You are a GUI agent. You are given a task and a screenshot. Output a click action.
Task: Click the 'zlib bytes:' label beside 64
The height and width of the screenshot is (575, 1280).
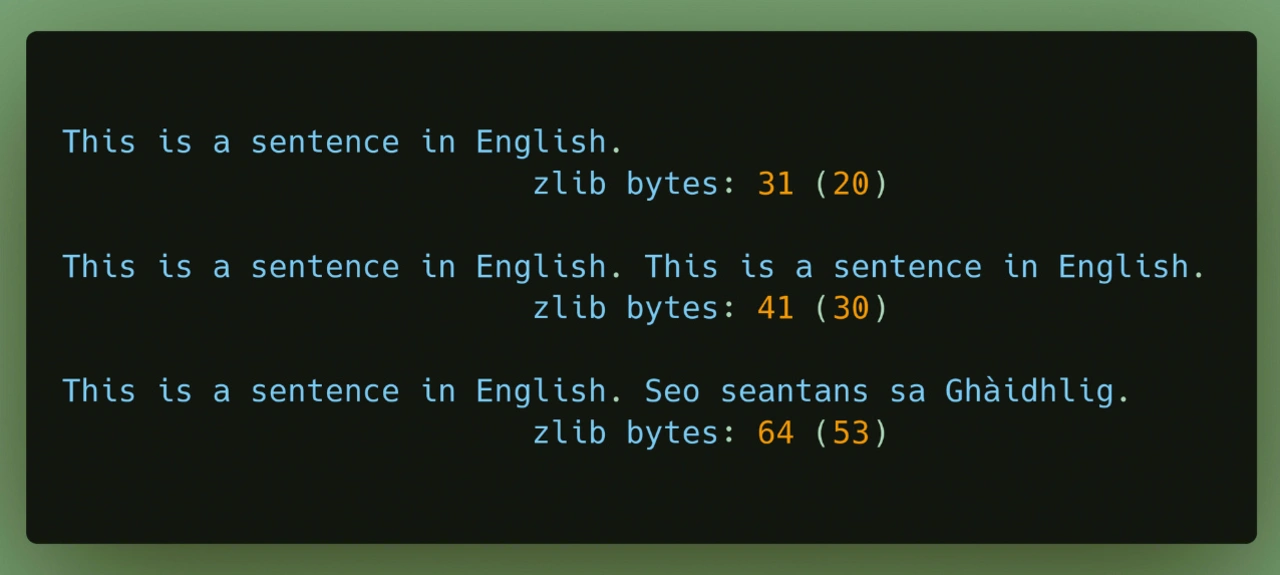[636, 433]
